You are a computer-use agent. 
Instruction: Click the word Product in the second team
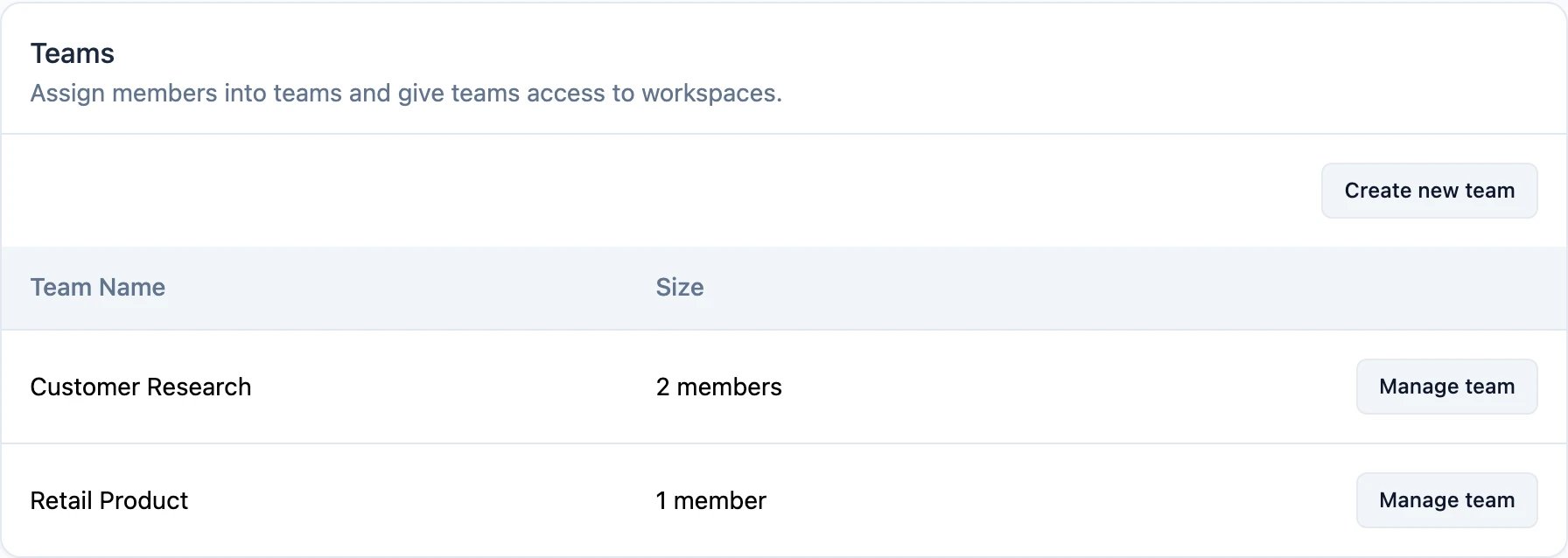tap(144, 500)
